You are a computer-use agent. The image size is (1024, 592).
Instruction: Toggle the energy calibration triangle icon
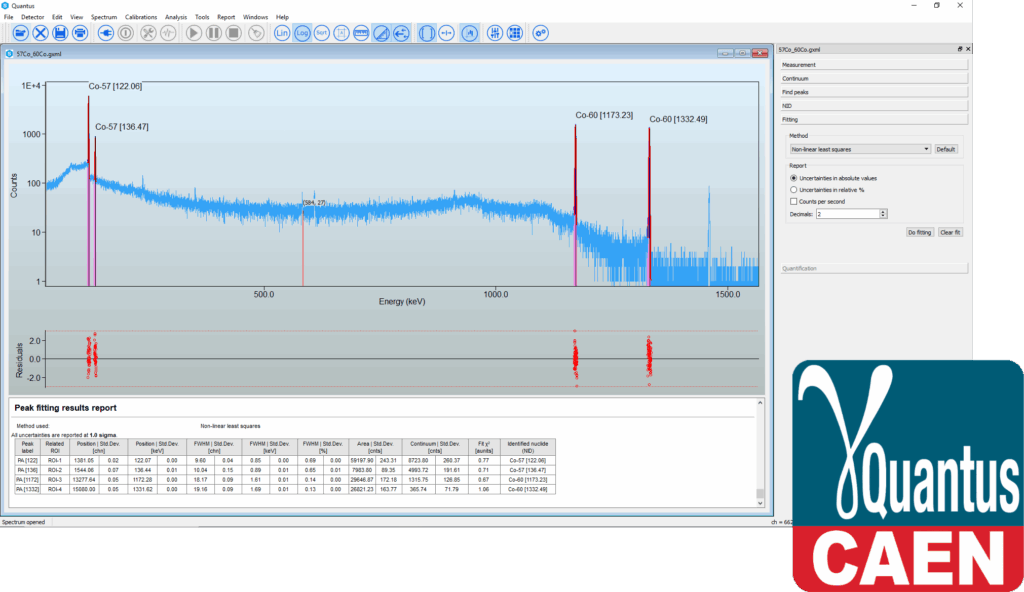[381, 33]
